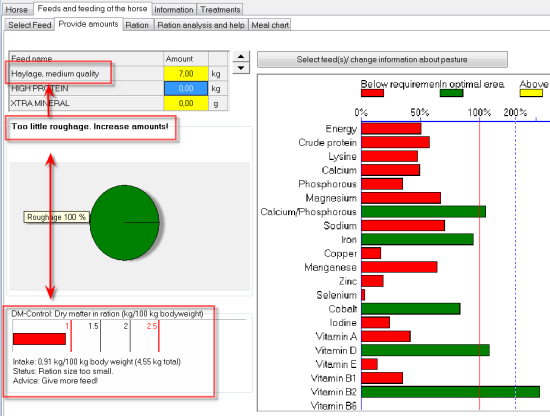Switch to Feeds and feeding of the horse tab
The width and height of the screenshot is (550, 416).
pos(92,8)
